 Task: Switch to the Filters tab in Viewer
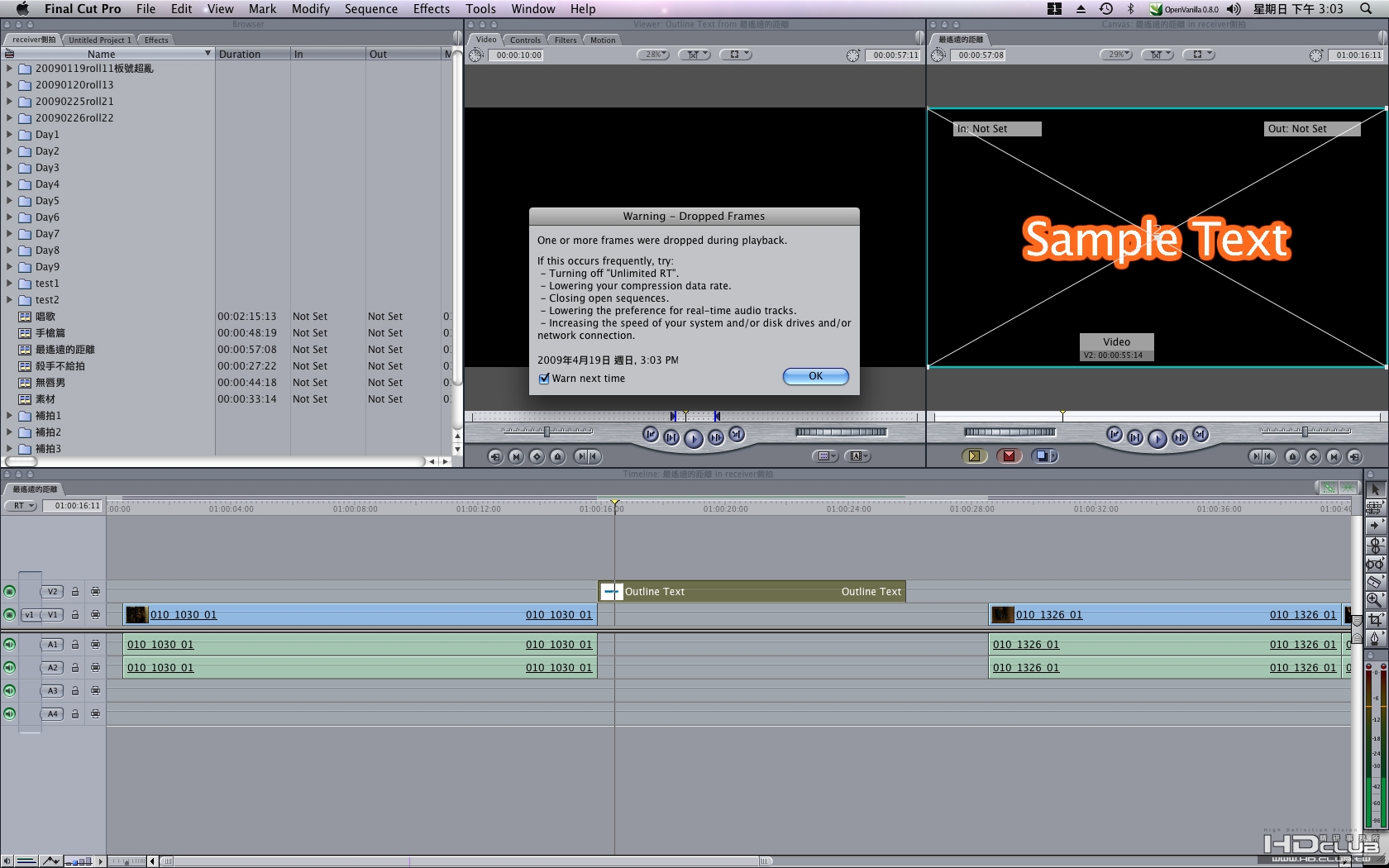tap(566, 40)
